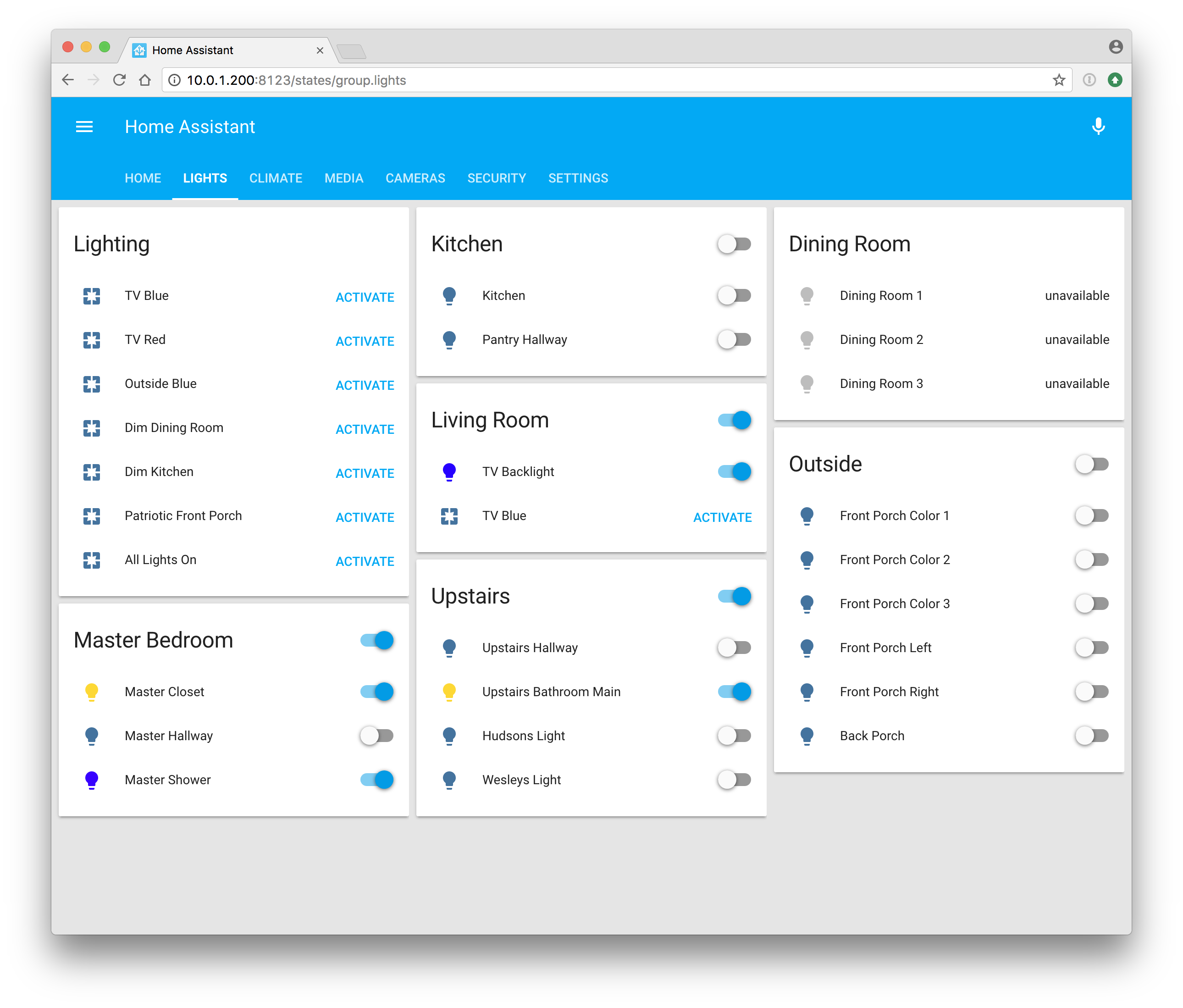
Task: Open the Cameras tab
Action: (415, 178)
